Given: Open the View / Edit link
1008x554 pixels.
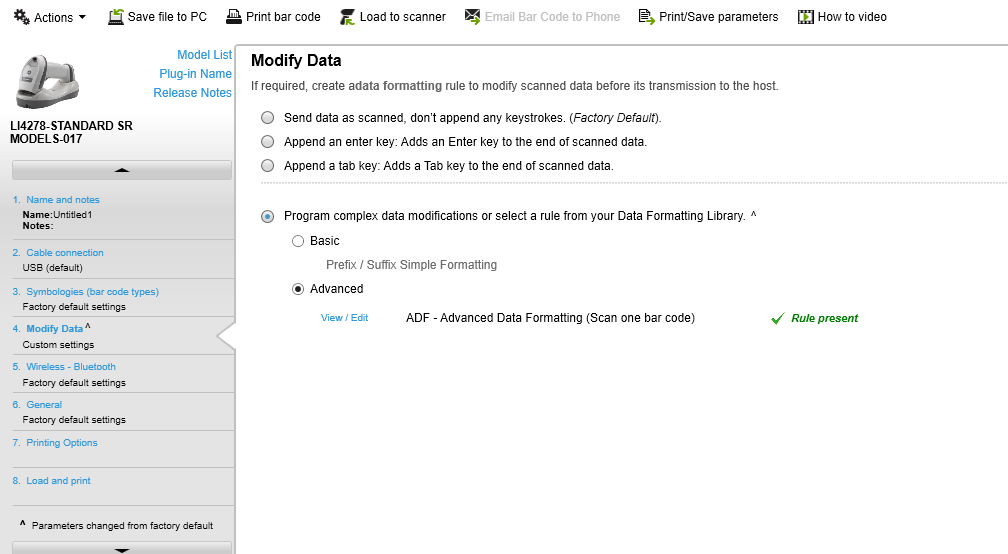Looking at the screenshot, I should [344, 318].
